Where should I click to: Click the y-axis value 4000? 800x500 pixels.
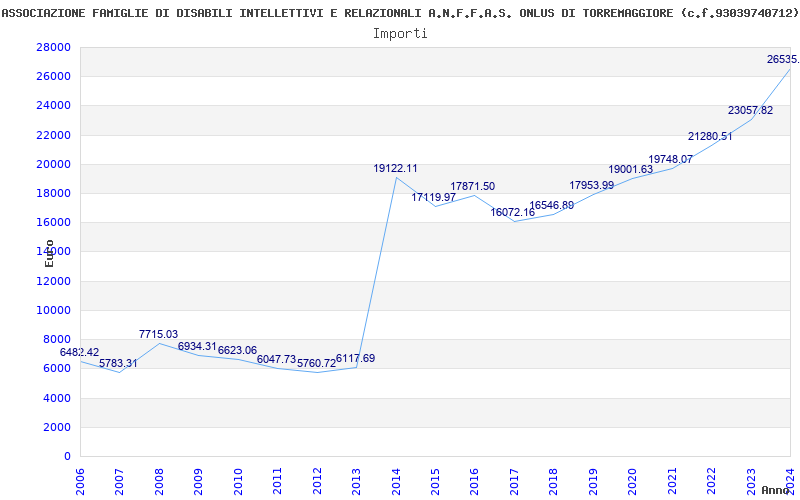pos(57,398)
